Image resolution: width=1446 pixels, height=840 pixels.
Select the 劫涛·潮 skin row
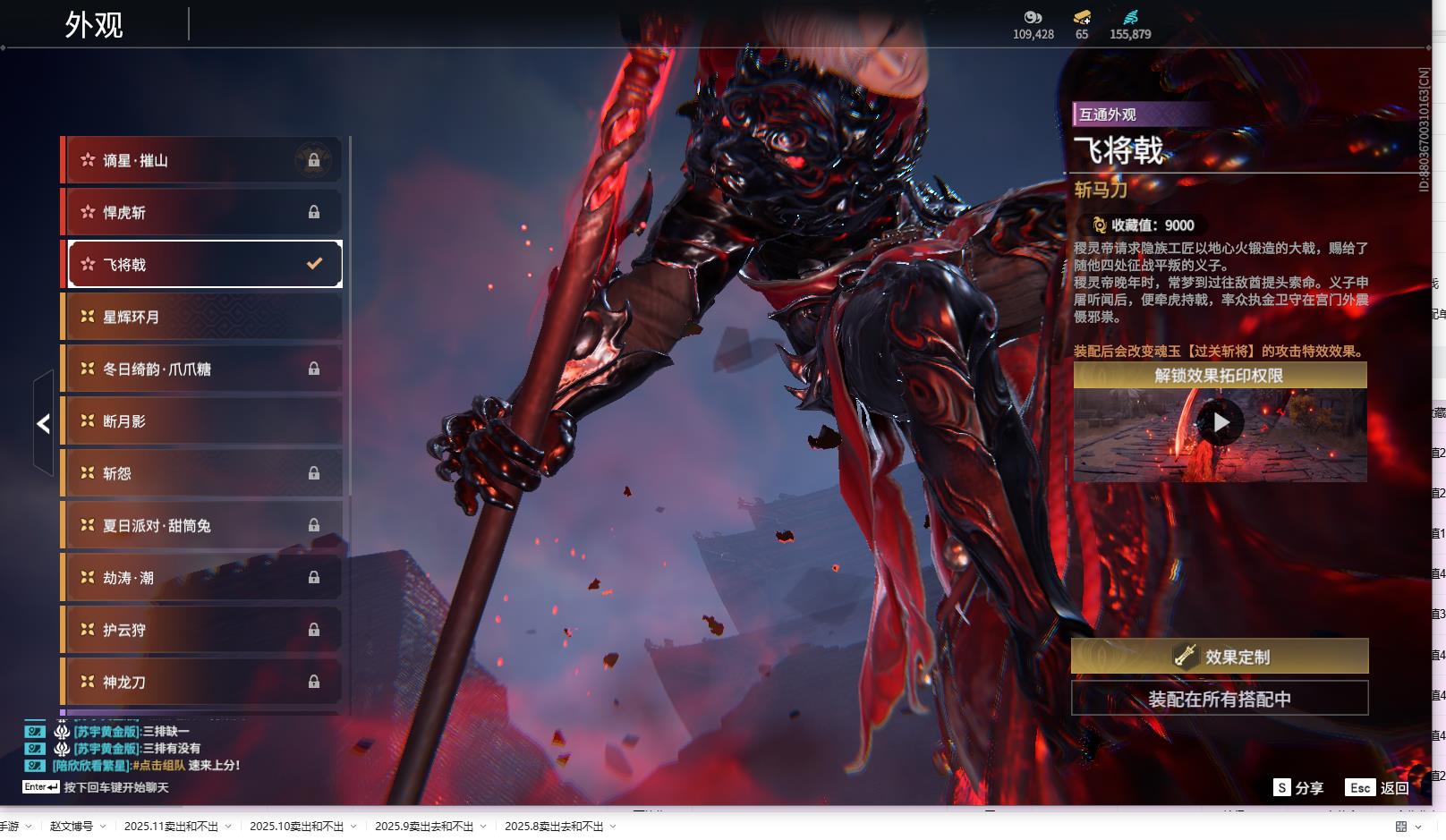[x=201, y=578]
